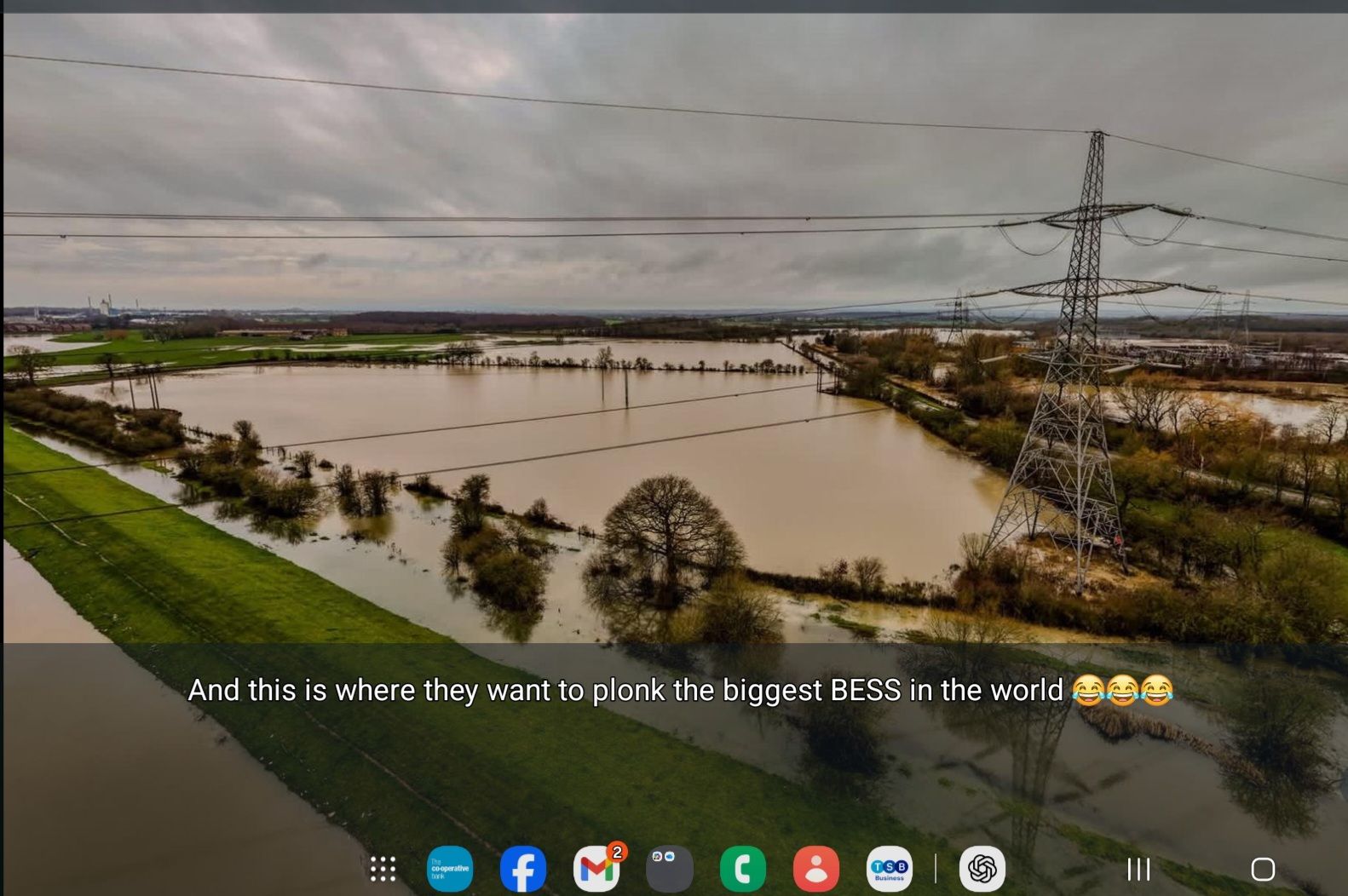Tap Gmail's unread badge showing 2
Image resolution: width=1348 pixels, height=896 pixels.
coord(617,852)
